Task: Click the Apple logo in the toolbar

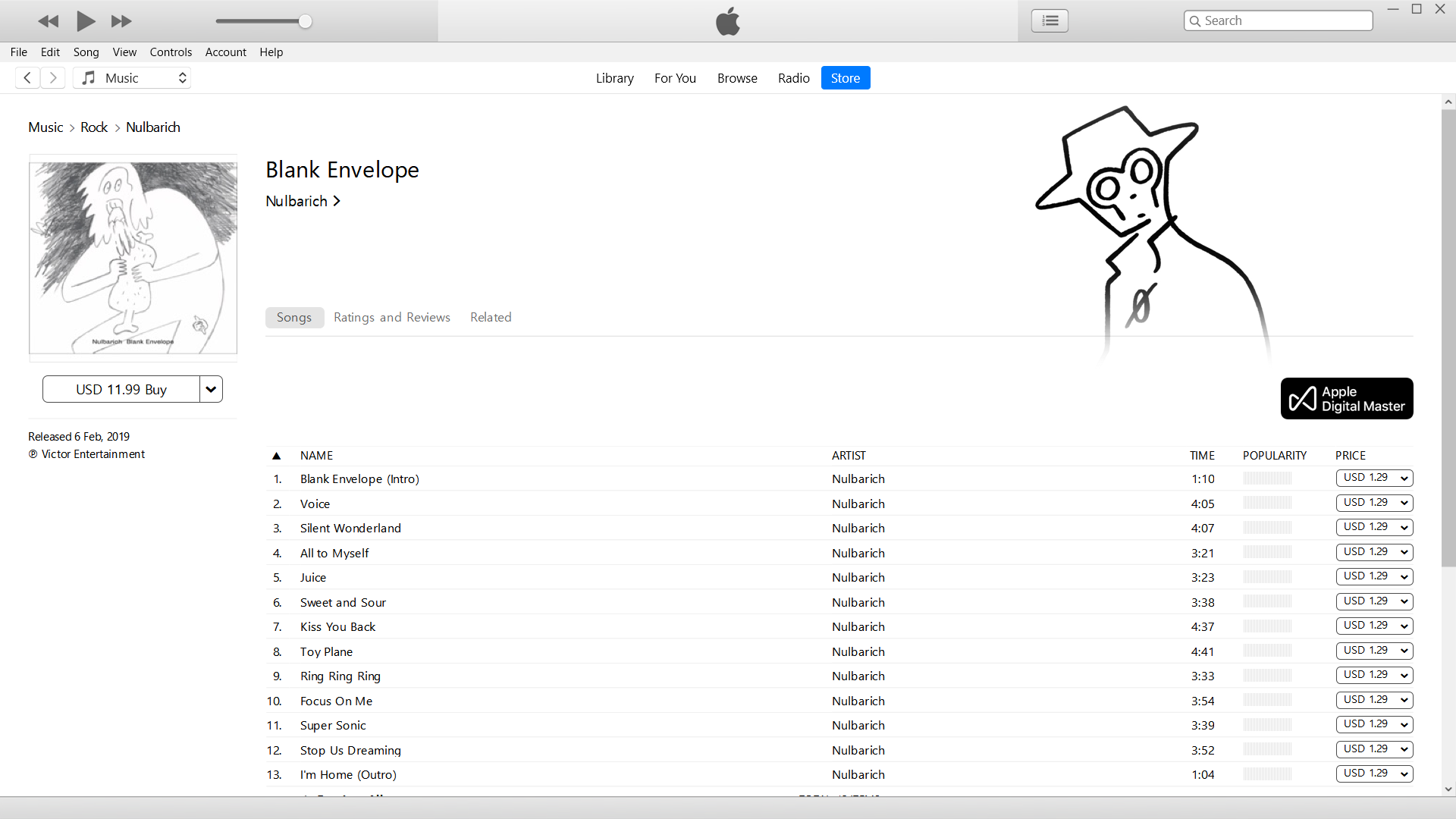Action: coord(727,20)
